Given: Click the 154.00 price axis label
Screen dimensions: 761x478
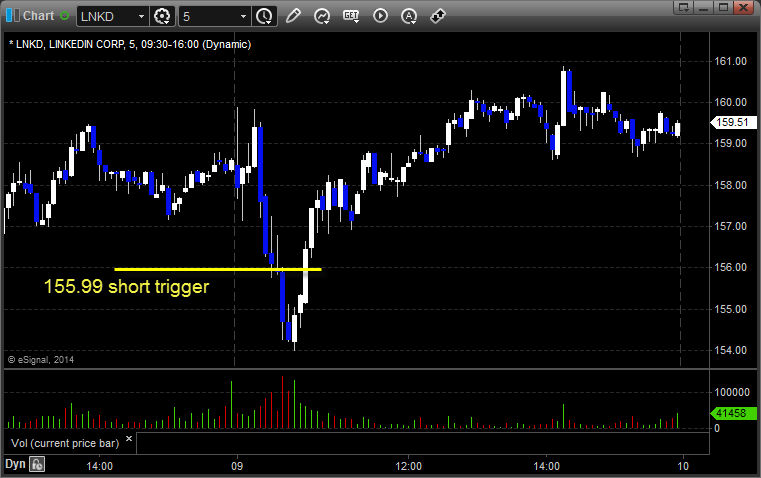Looking at the screenshot, I should tap(730, 350).
